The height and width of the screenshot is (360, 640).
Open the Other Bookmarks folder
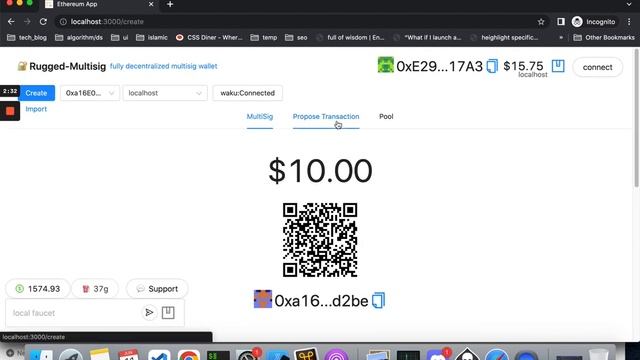(x=604, y=38)
